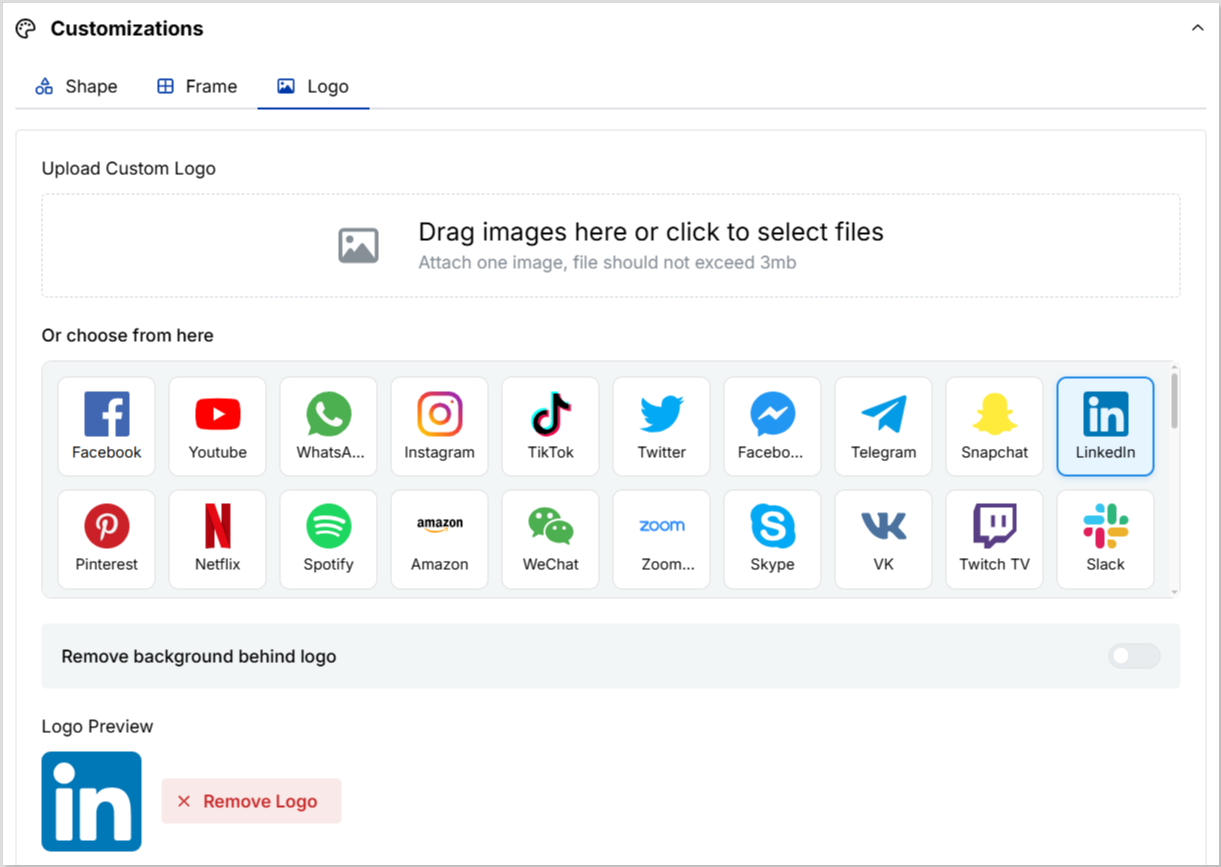Click the scroll-down arrow of logo list

click(1174, 592)
